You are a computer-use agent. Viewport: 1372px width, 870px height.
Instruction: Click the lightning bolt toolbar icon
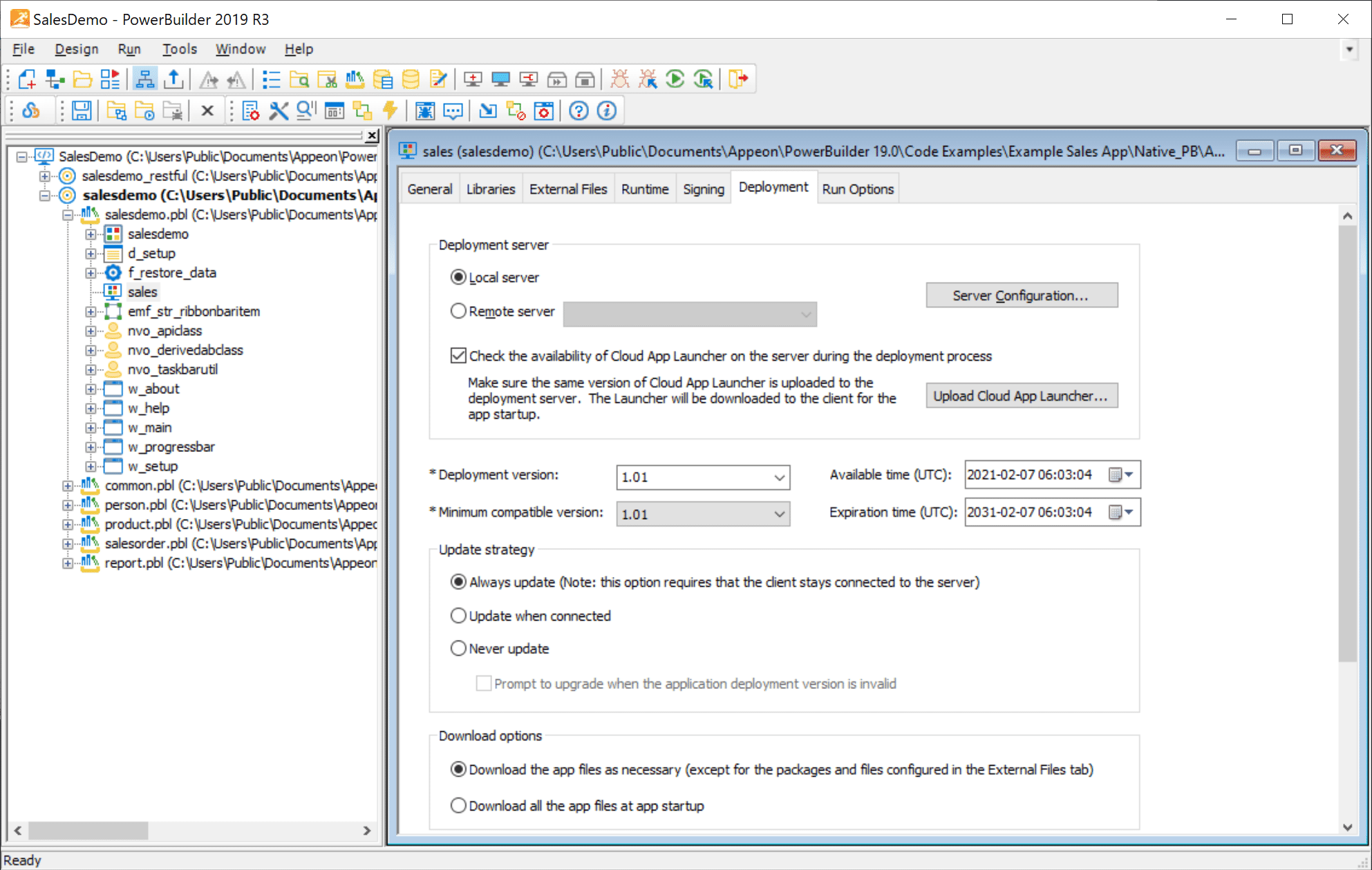pyautogui.click(x=391, y=111)
